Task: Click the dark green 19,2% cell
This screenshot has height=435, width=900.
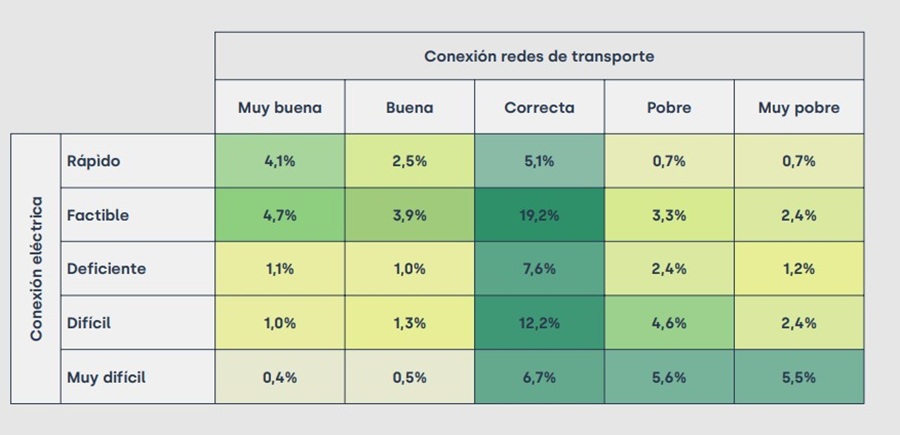Action: [539, 215]
